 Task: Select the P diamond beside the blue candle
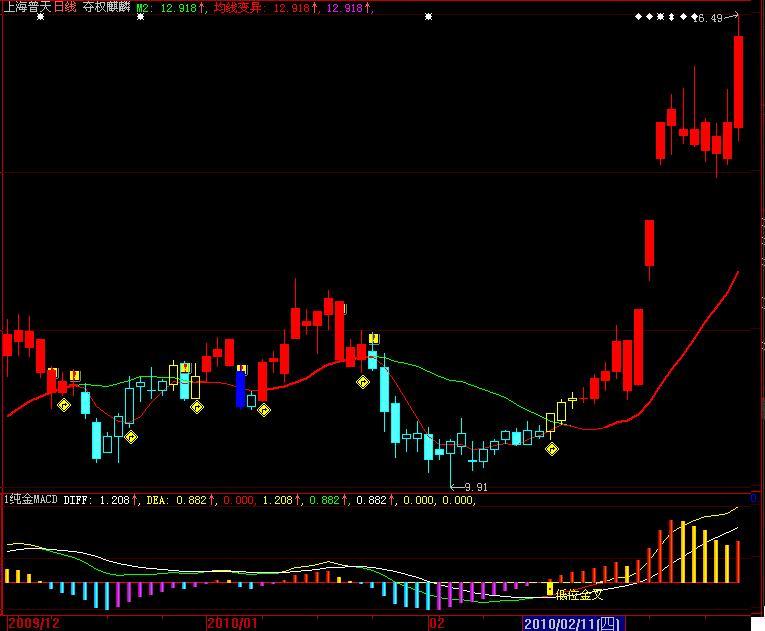click(x=264, y=409)
